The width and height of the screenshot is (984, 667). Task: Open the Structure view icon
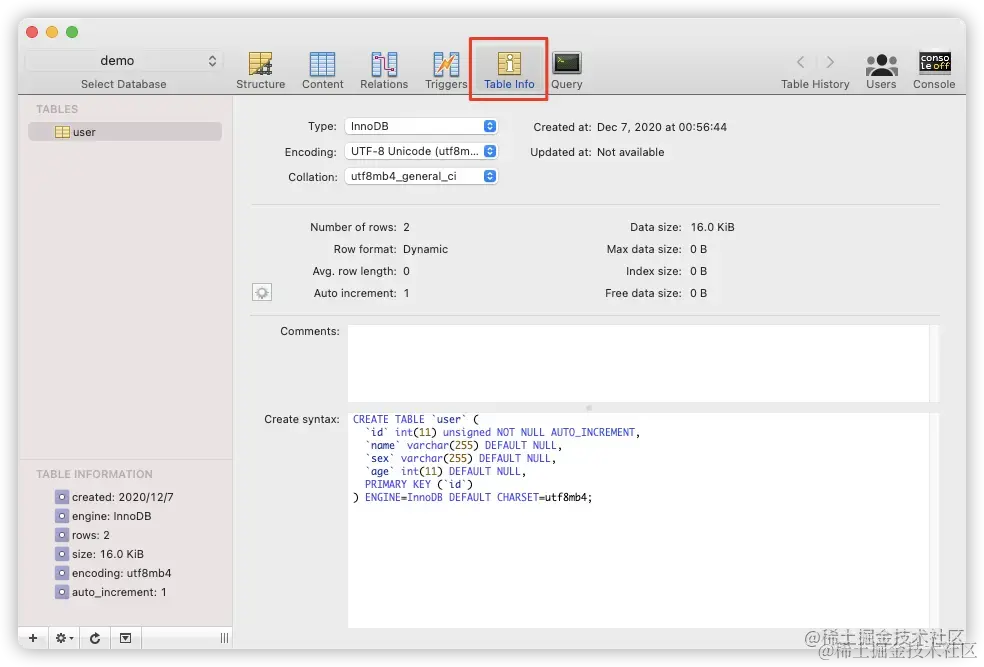pyautogui.click(x=260, y=64)
